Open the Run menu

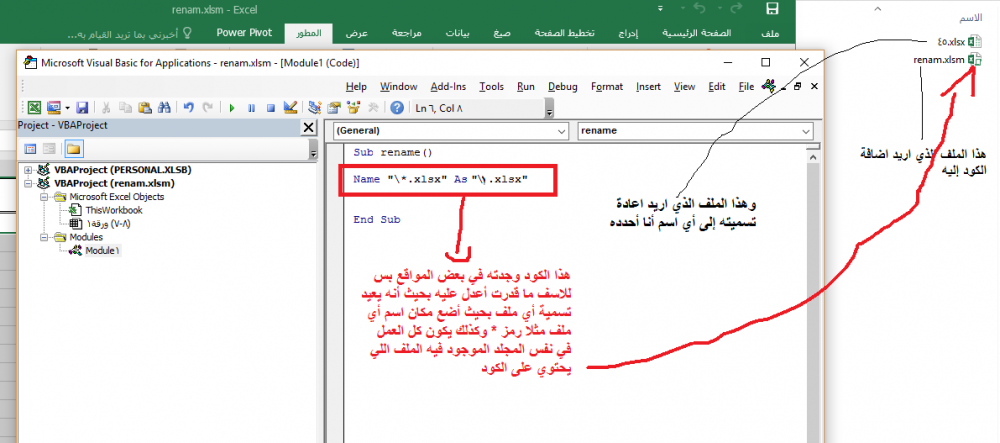[x=526, y=87]
